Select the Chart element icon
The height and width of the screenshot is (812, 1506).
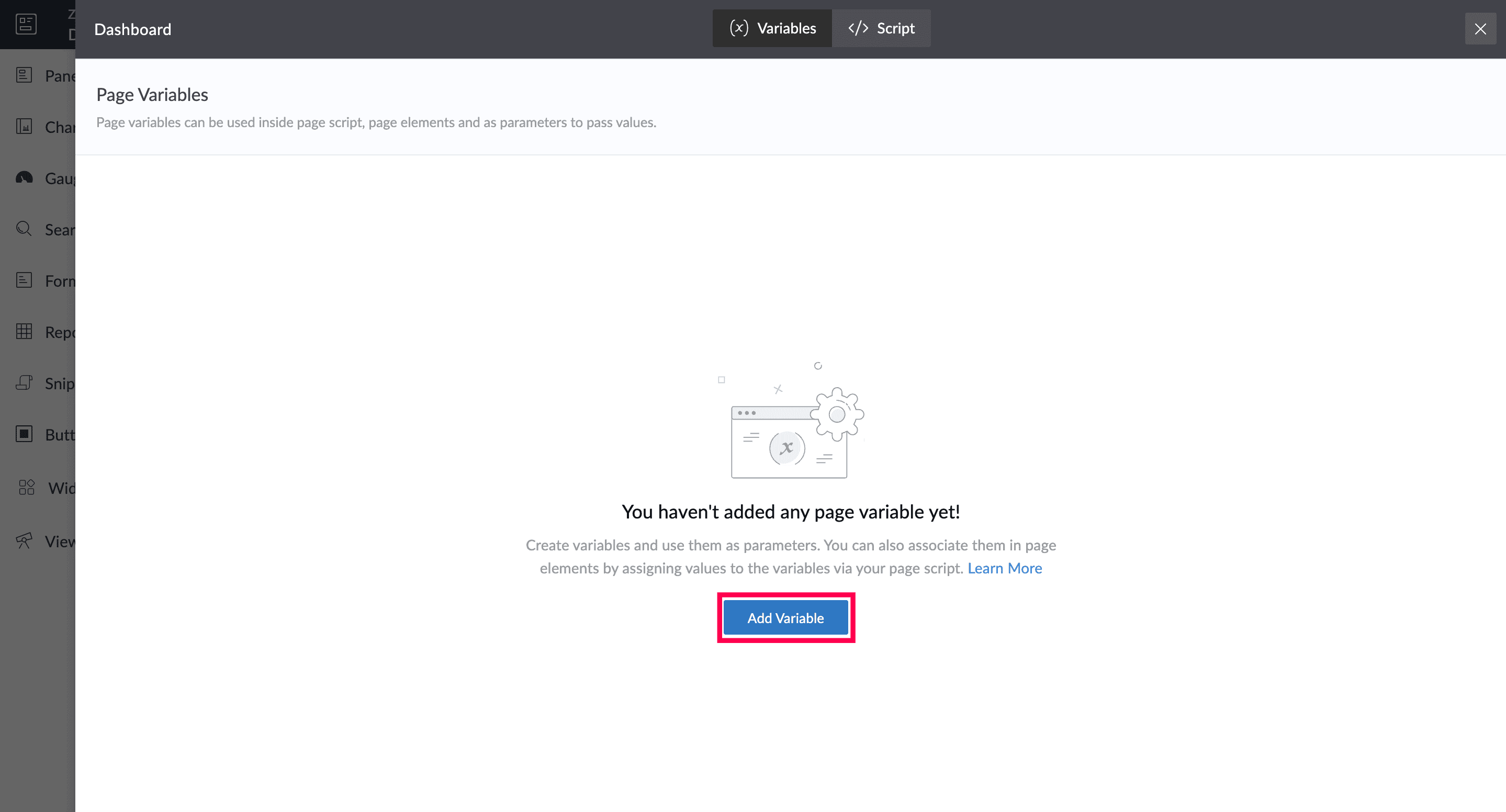click(x=24, y=126)
